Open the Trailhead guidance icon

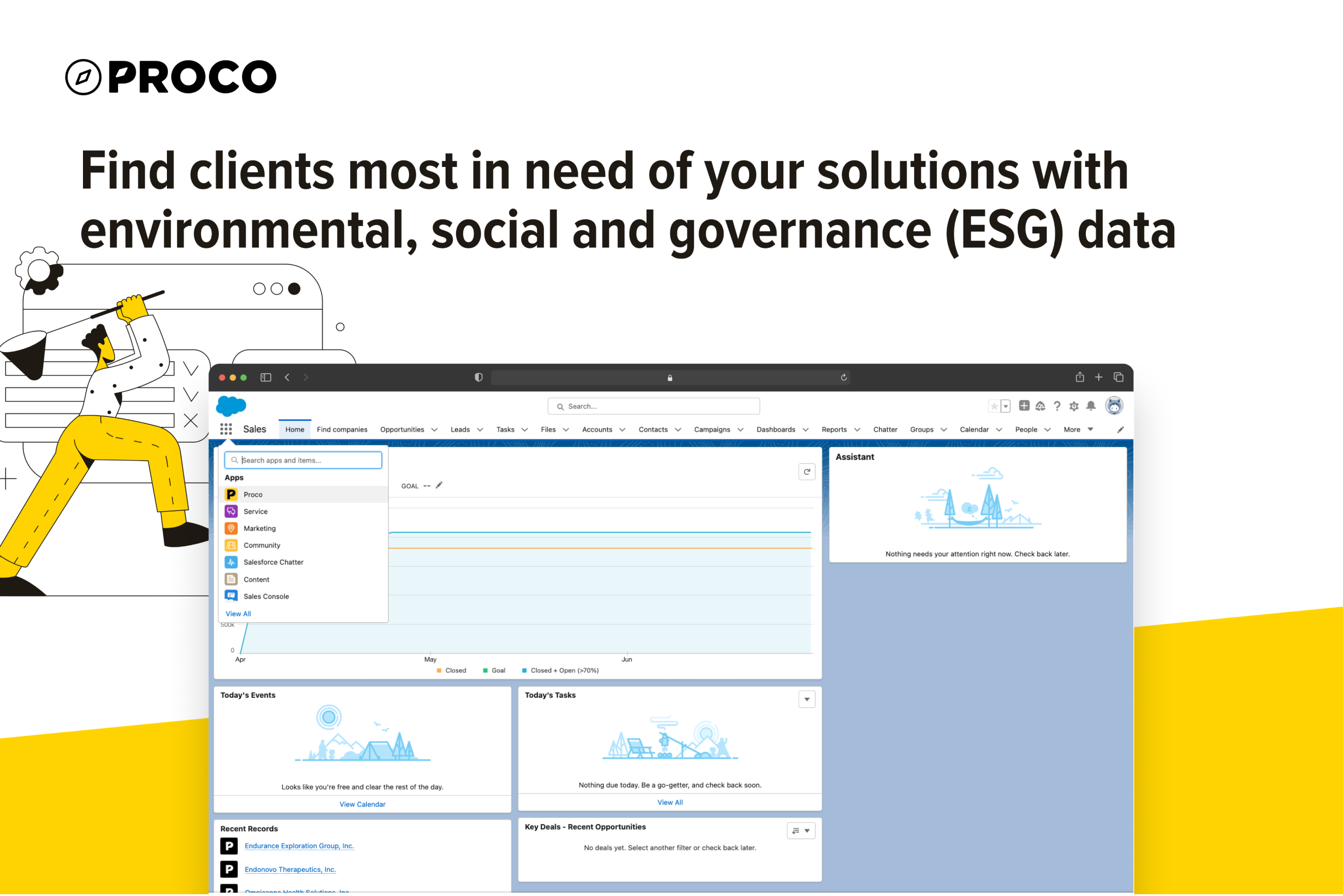pos(1040,406)
